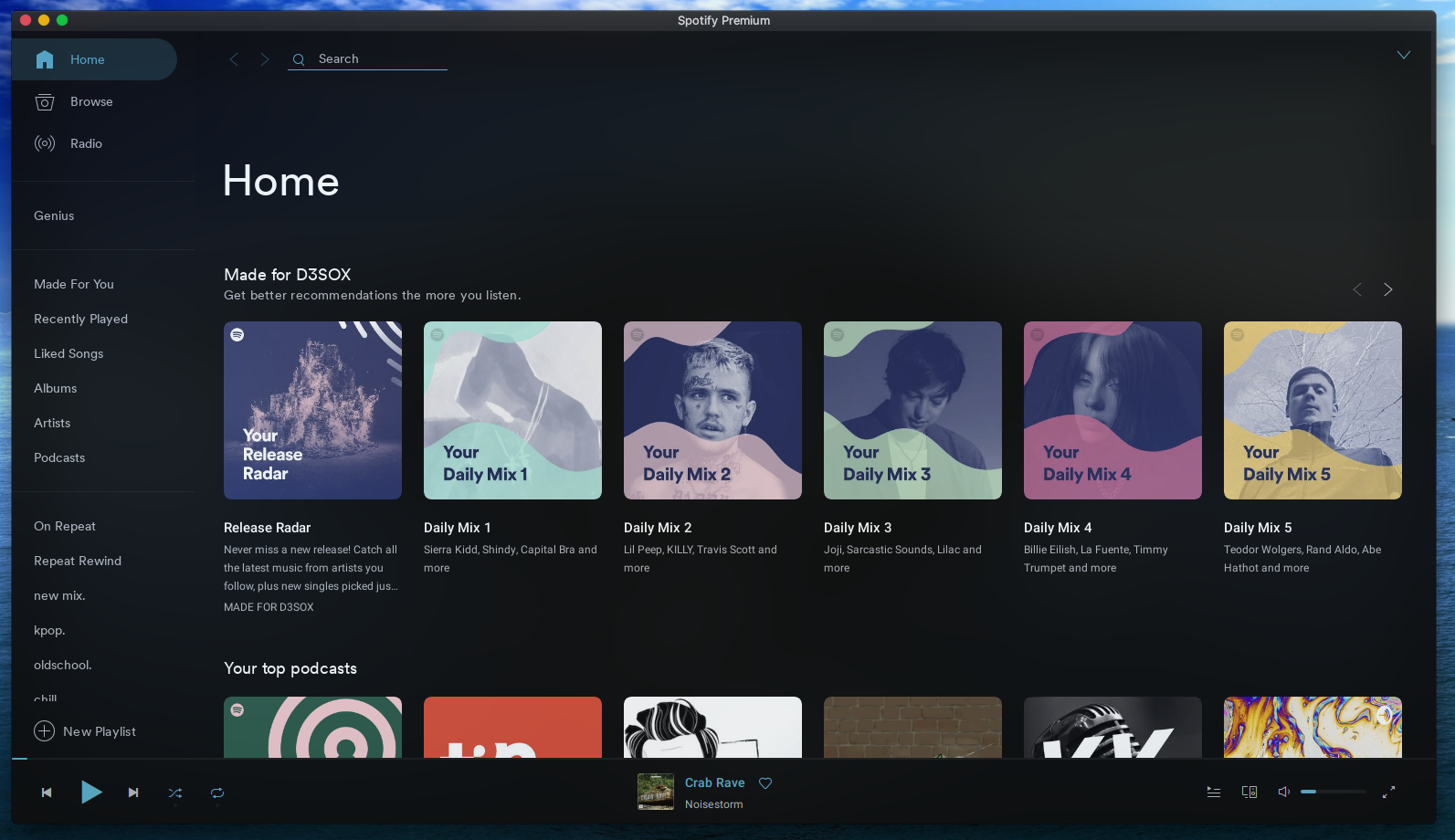Viewport: 1455px width, 840px height.
Task: Open the play queue
Action: coord(1214,792)
